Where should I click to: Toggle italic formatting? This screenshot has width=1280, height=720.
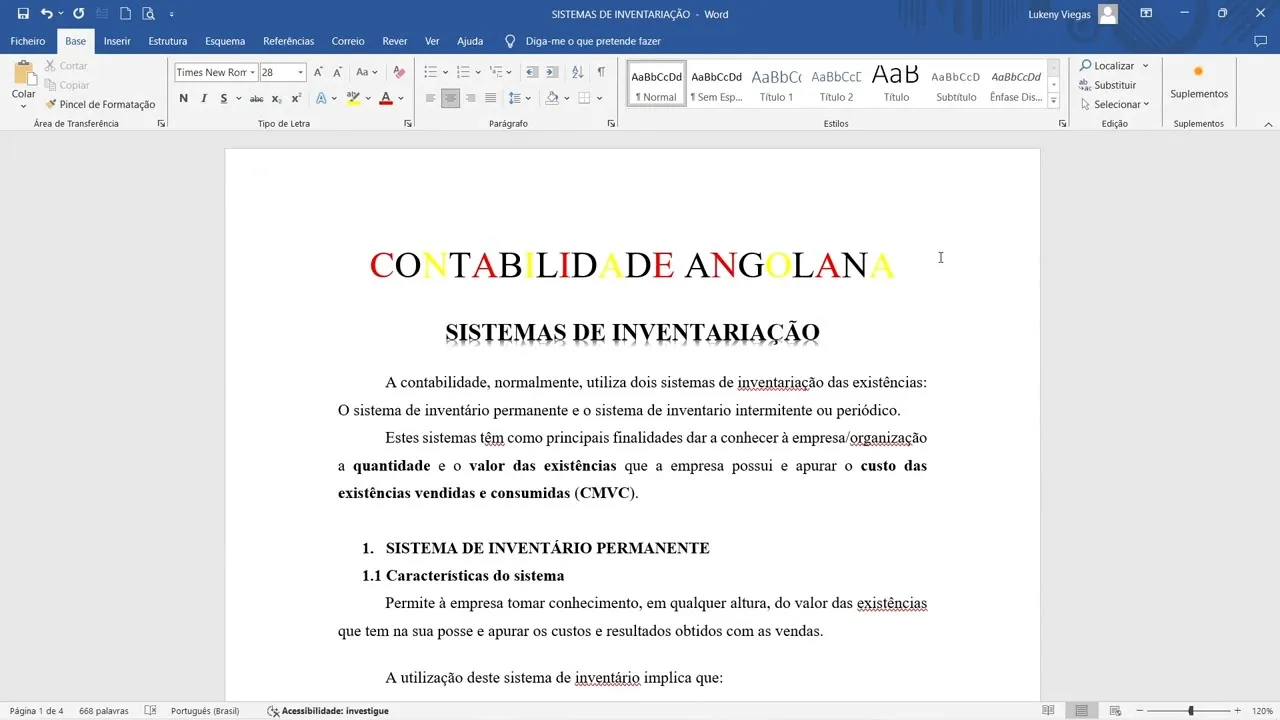[204, 98]
